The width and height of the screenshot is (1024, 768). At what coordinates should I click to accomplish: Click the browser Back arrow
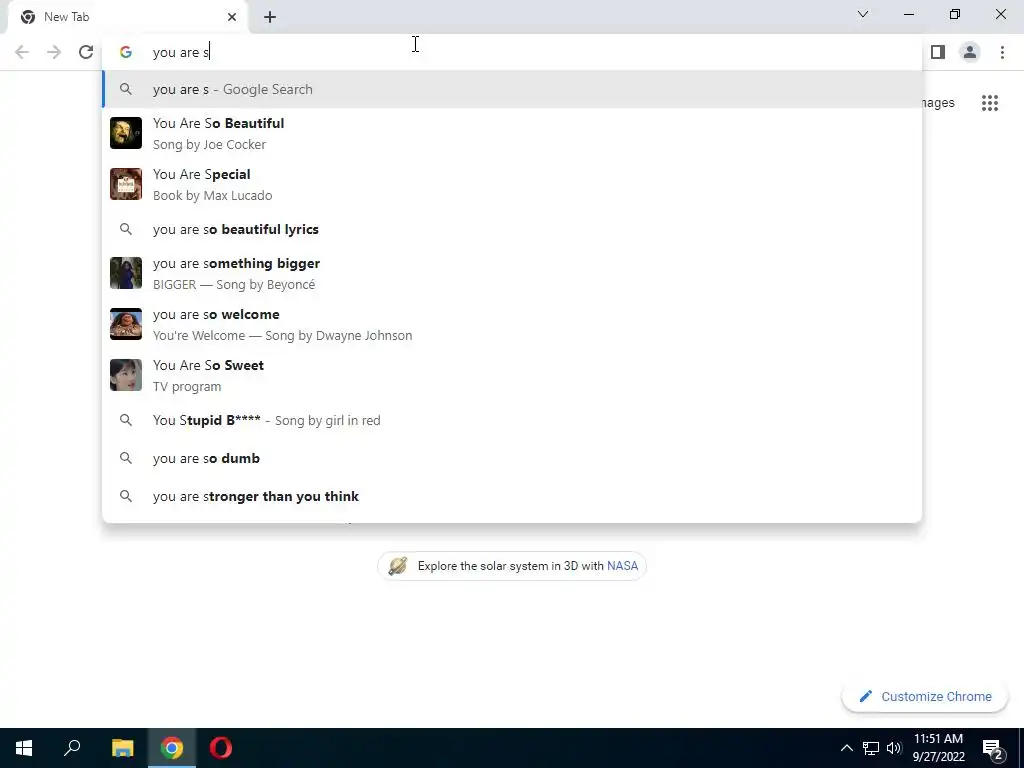point(22,52)
